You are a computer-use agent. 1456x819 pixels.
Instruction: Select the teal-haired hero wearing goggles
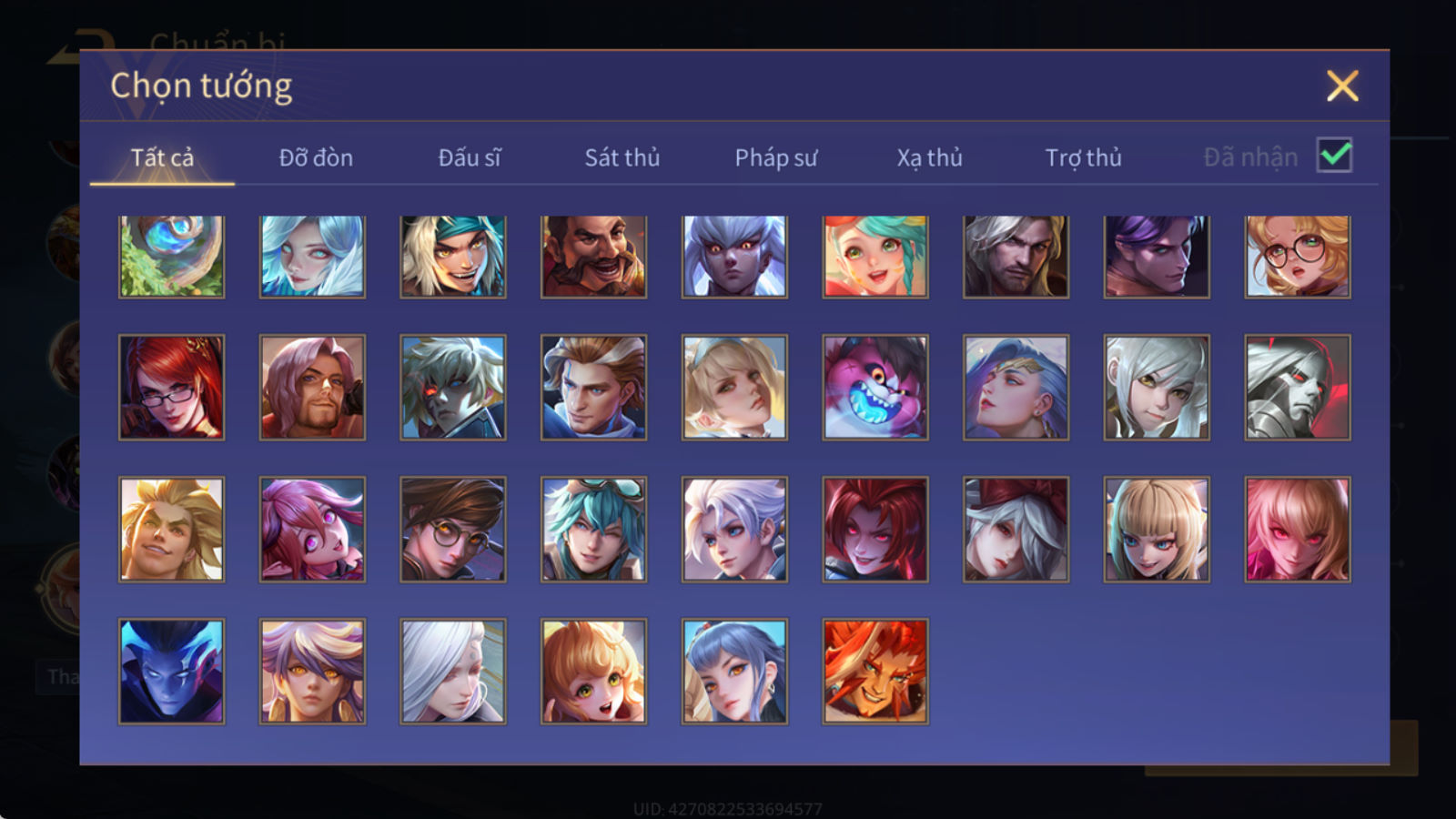click(593, 530)
